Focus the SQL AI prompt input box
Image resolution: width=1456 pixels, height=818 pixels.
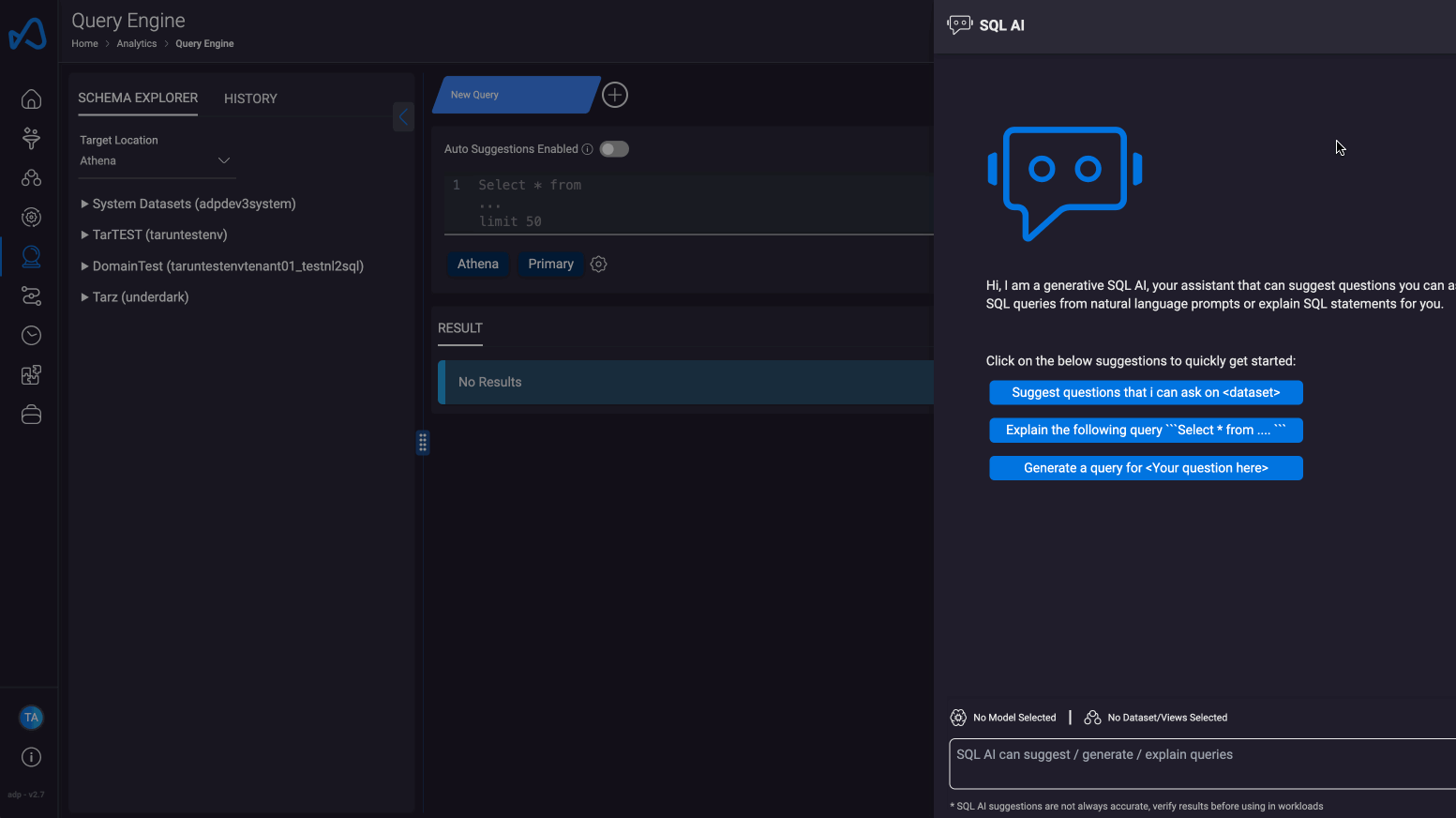tap(1202, 764)
